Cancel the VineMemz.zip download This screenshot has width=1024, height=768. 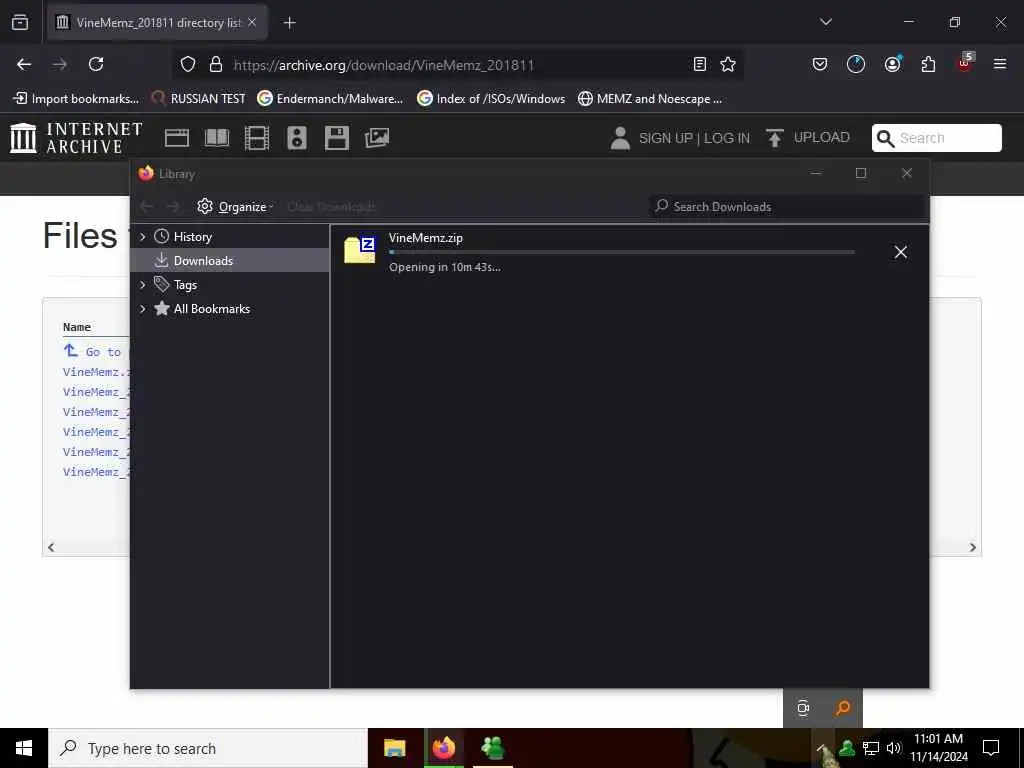[x=901, y=252]
